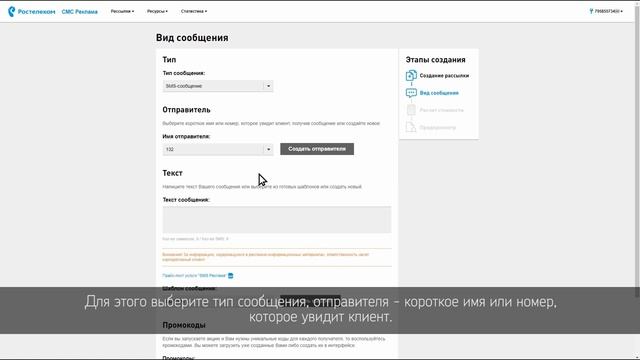Viewport: 640px width, 360px height.
Task: Click the Создание рассылки step icon
Action: click(411, 76)
